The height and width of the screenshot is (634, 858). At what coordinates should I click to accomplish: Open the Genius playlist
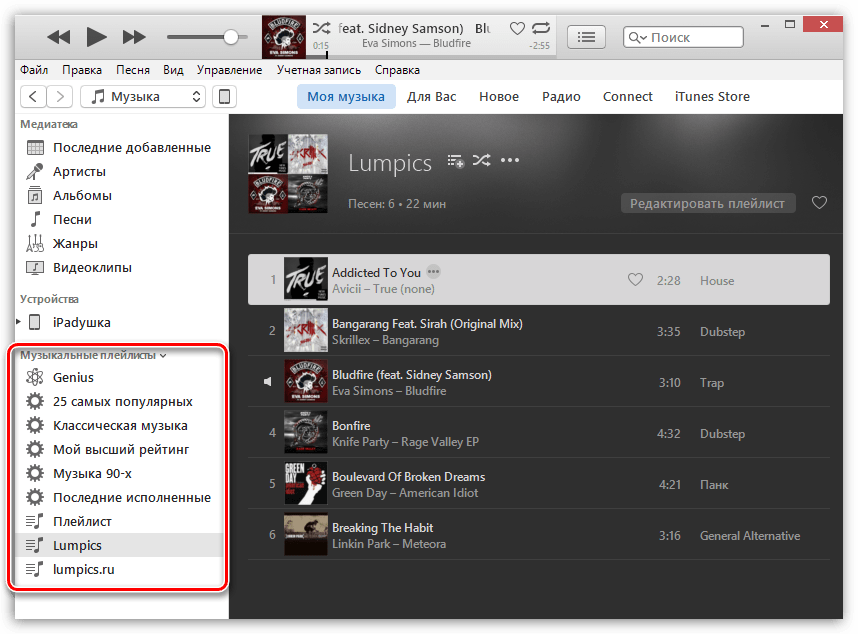pos(120,377)
